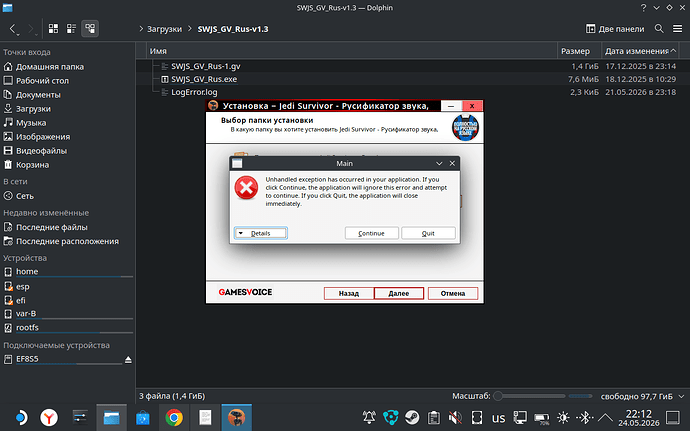
Task: Open Dolphin hamburger menu
Action: (678, 29)
